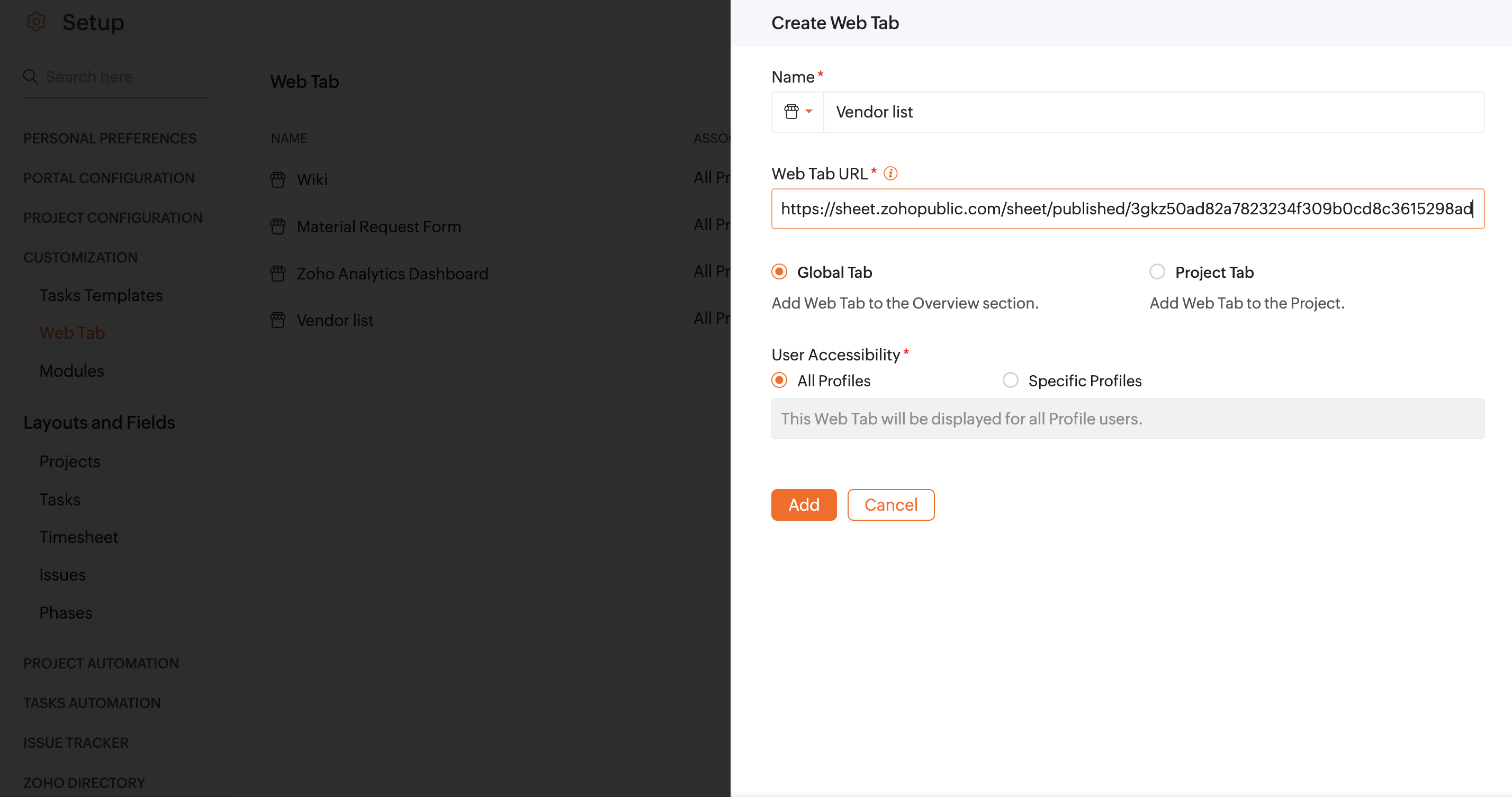Image resolution: width=1512 pixels, height=797 pixels.
Task: Click the Zoho Analytics Dashboard row icon
Action: click(277, 274)
